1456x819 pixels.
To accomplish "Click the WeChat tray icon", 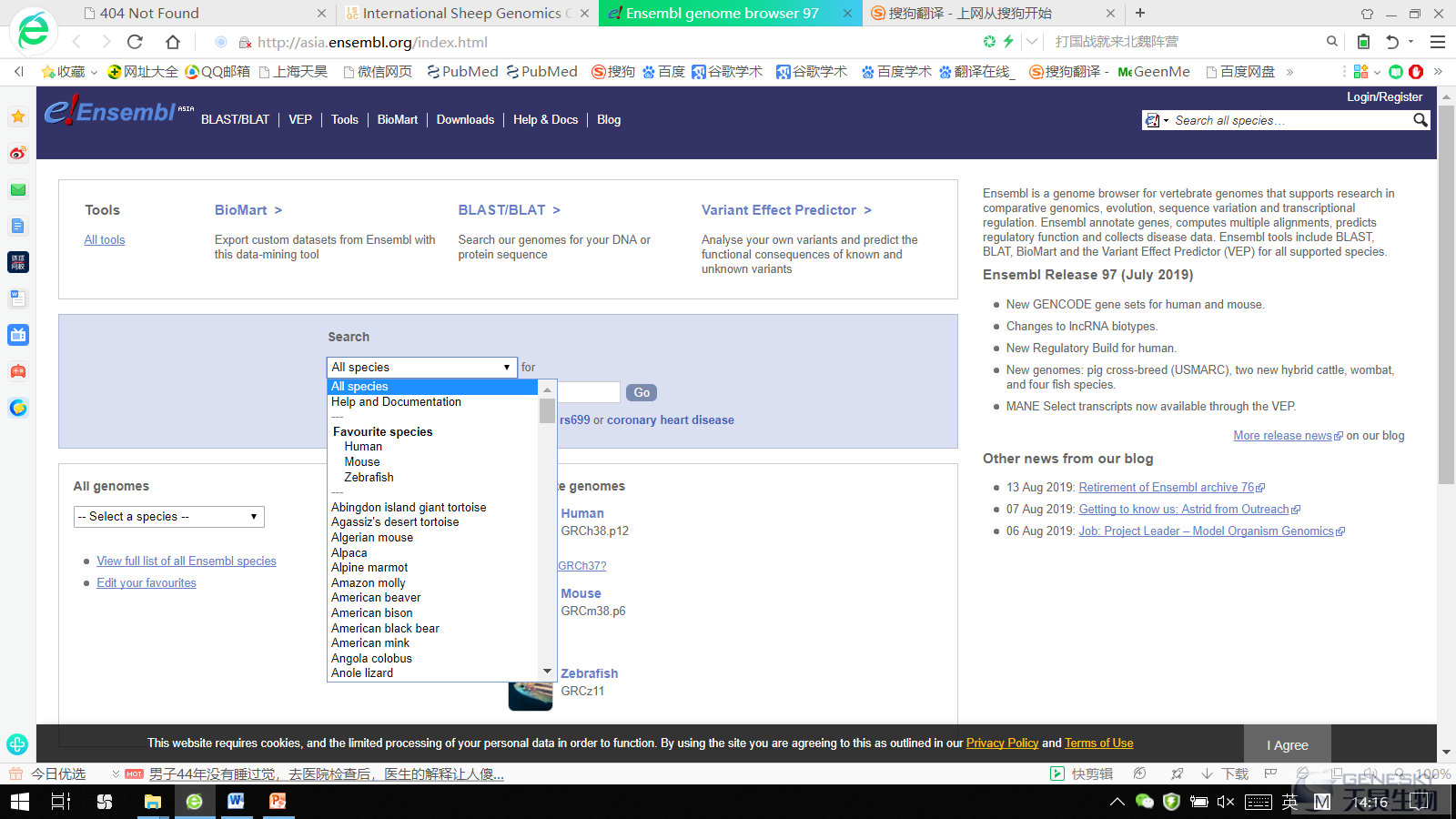I will click(1144, 802).
